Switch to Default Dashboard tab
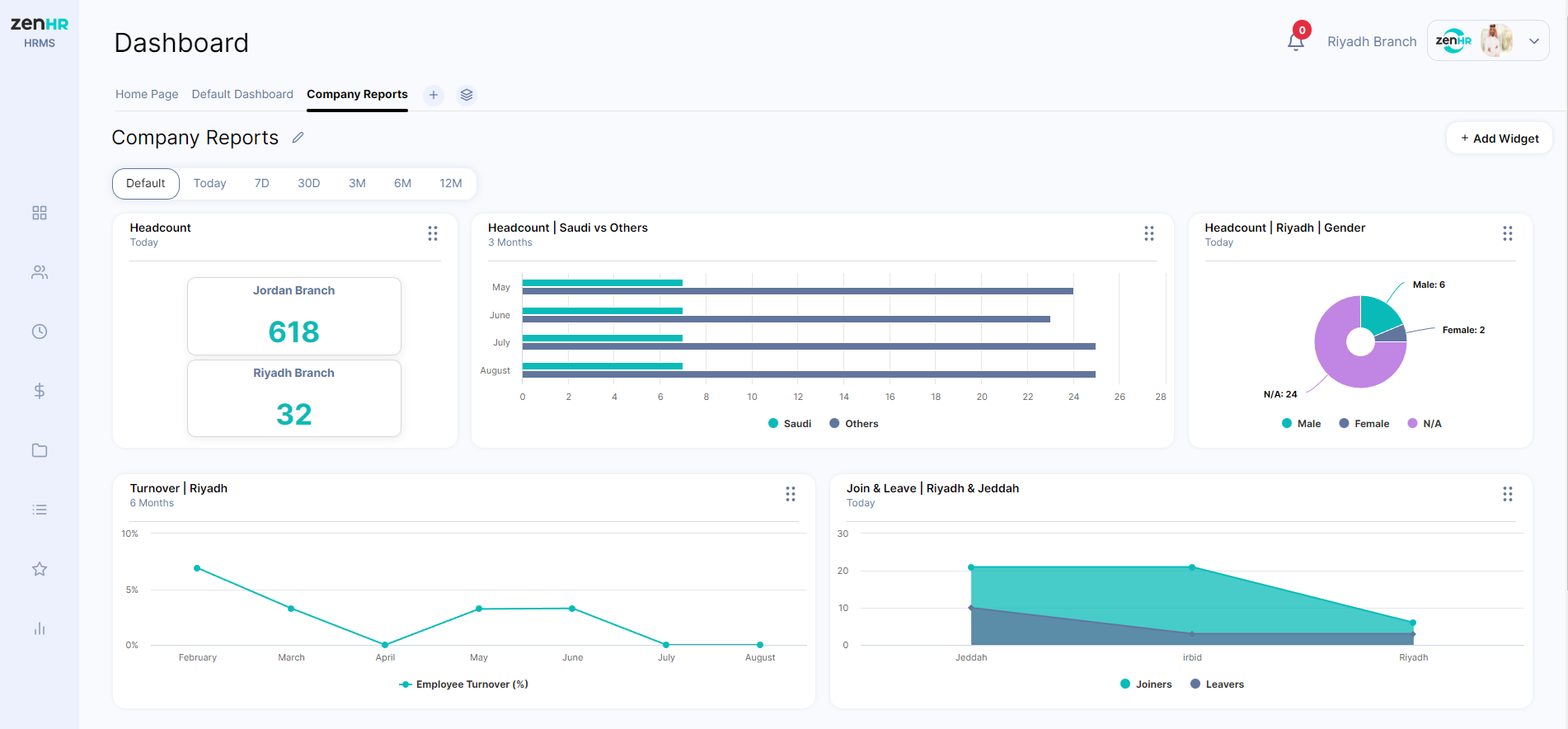The width and height of the screenshot is (1568, 729). [242, 94]
